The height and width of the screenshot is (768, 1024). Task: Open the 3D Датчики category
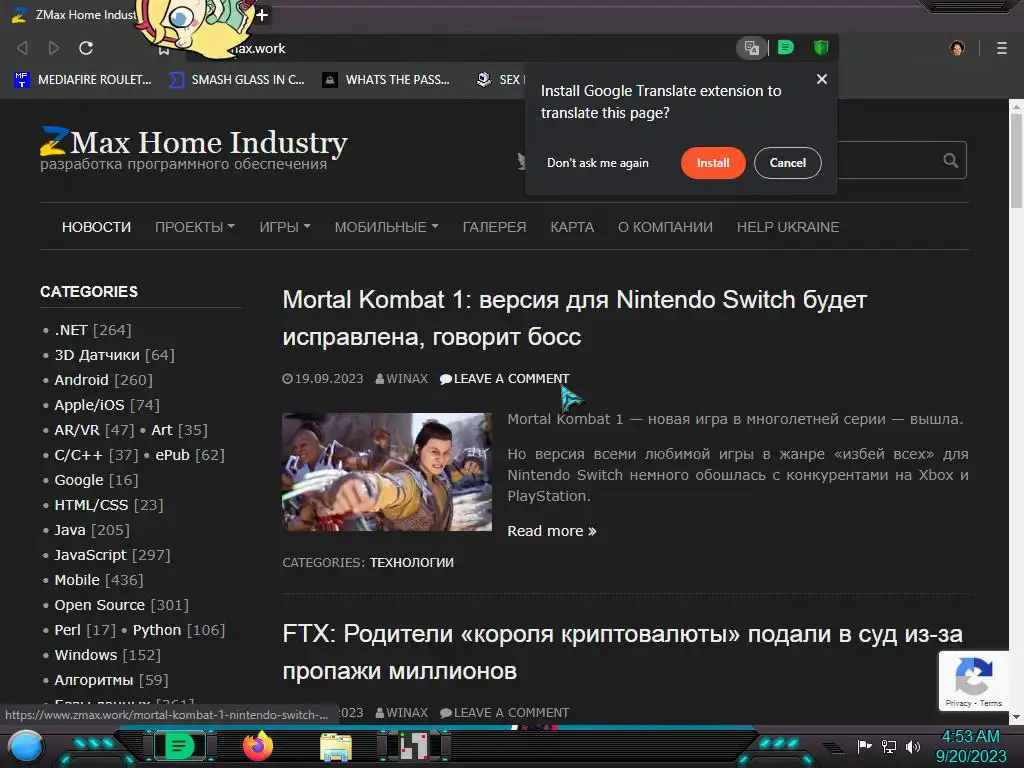[97, 355]
